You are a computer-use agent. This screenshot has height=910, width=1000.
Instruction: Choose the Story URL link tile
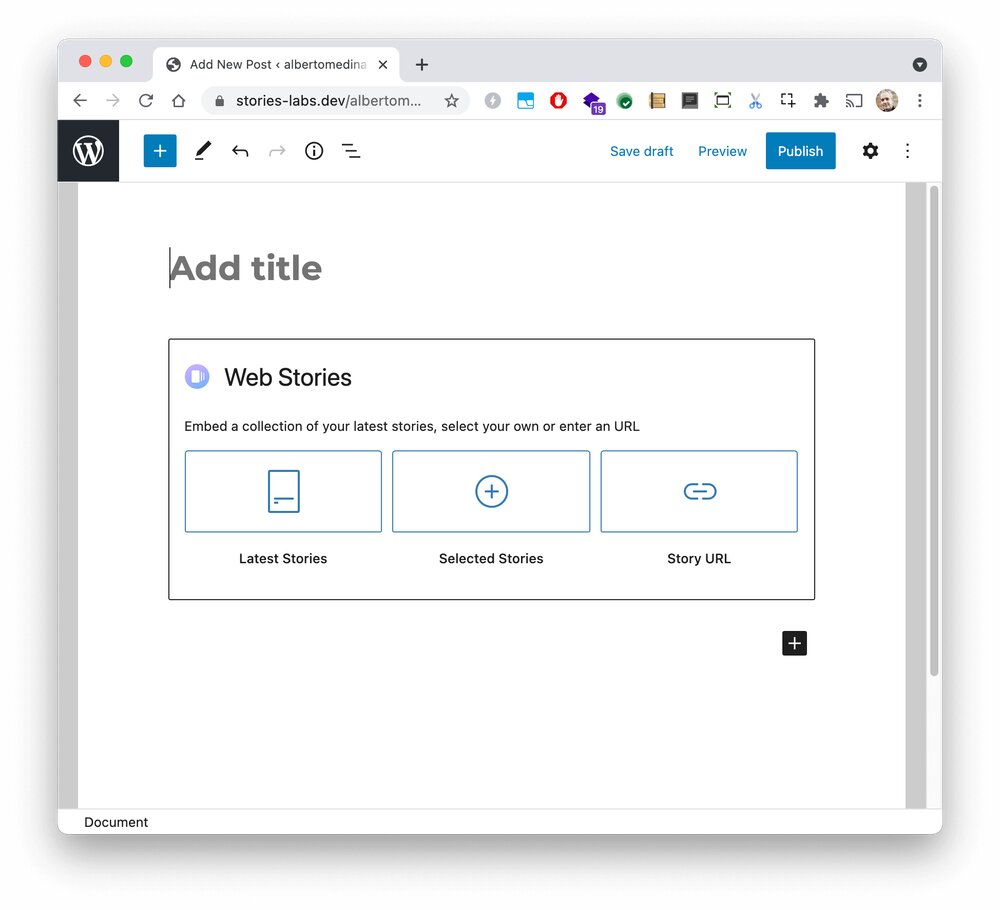[x=699, y=491]
